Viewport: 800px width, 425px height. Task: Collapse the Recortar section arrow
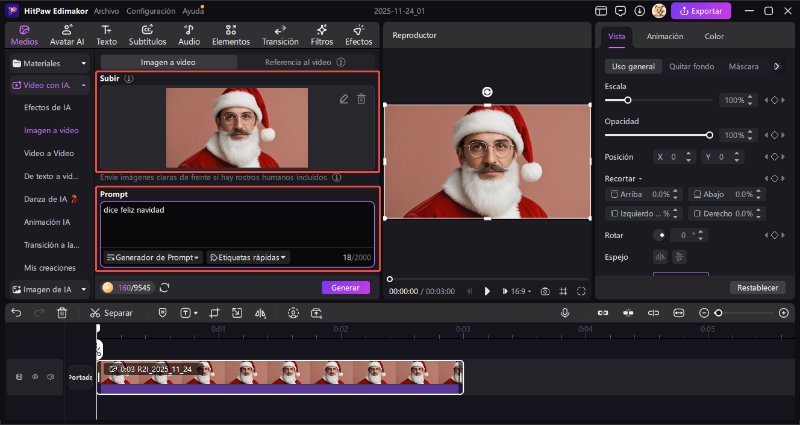click(640, 179)
